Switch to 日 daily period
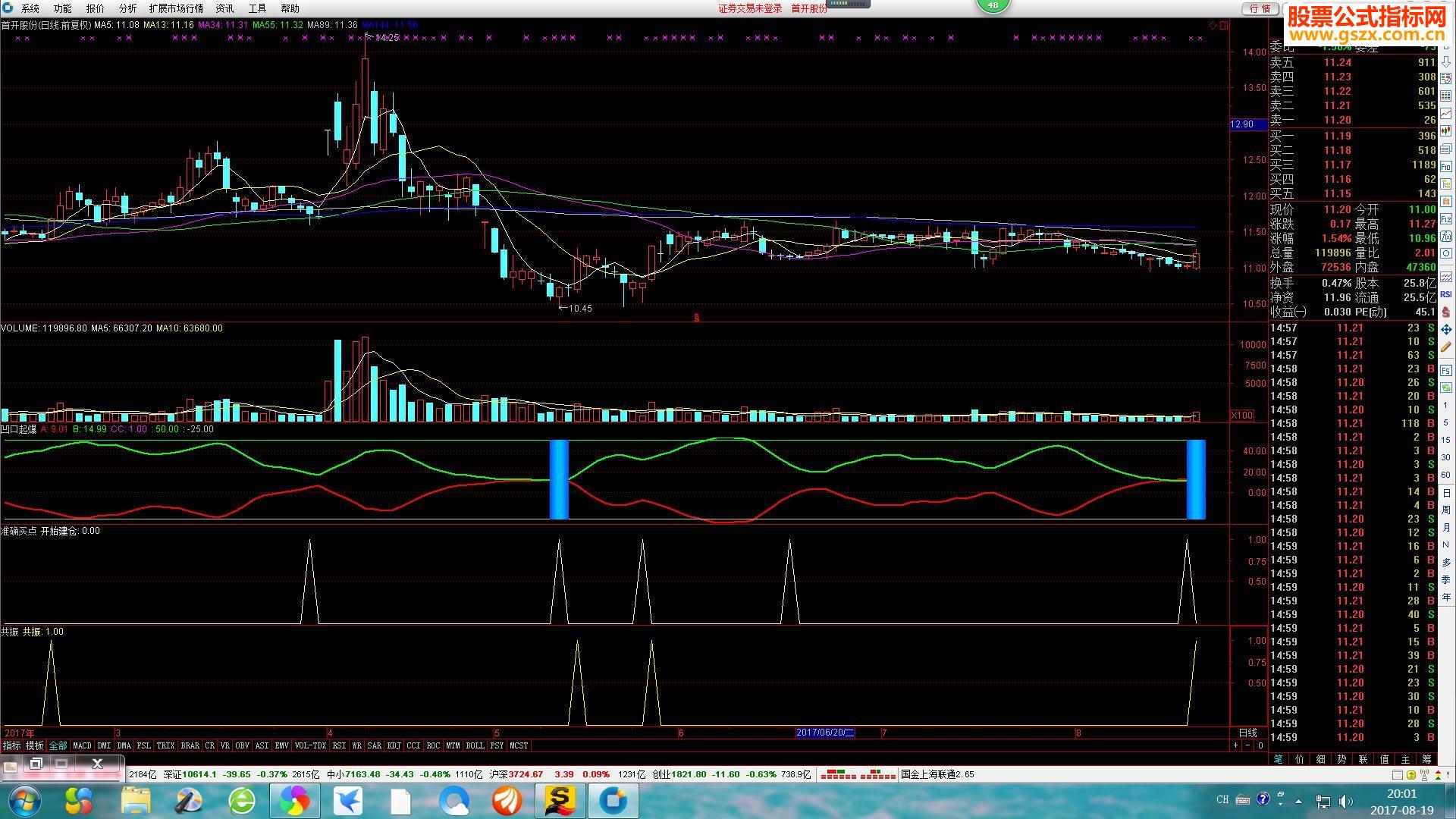Image resolution: width=1456 pixels, height=819 pixels. click(x=1446, y=493)
